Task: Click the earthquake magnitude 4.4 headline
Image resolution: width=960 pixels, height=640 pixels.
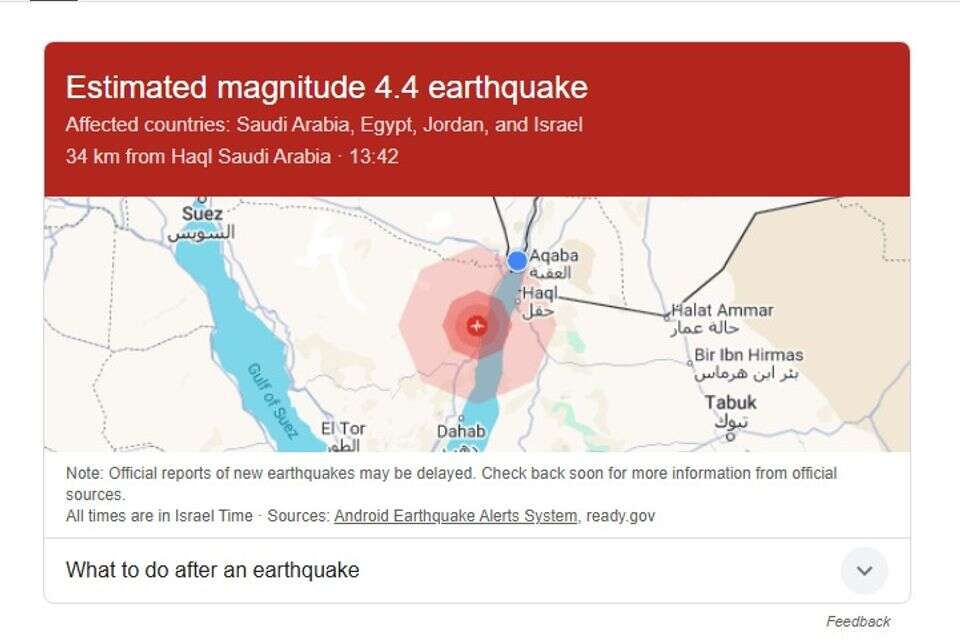Action: click(326, 88)
